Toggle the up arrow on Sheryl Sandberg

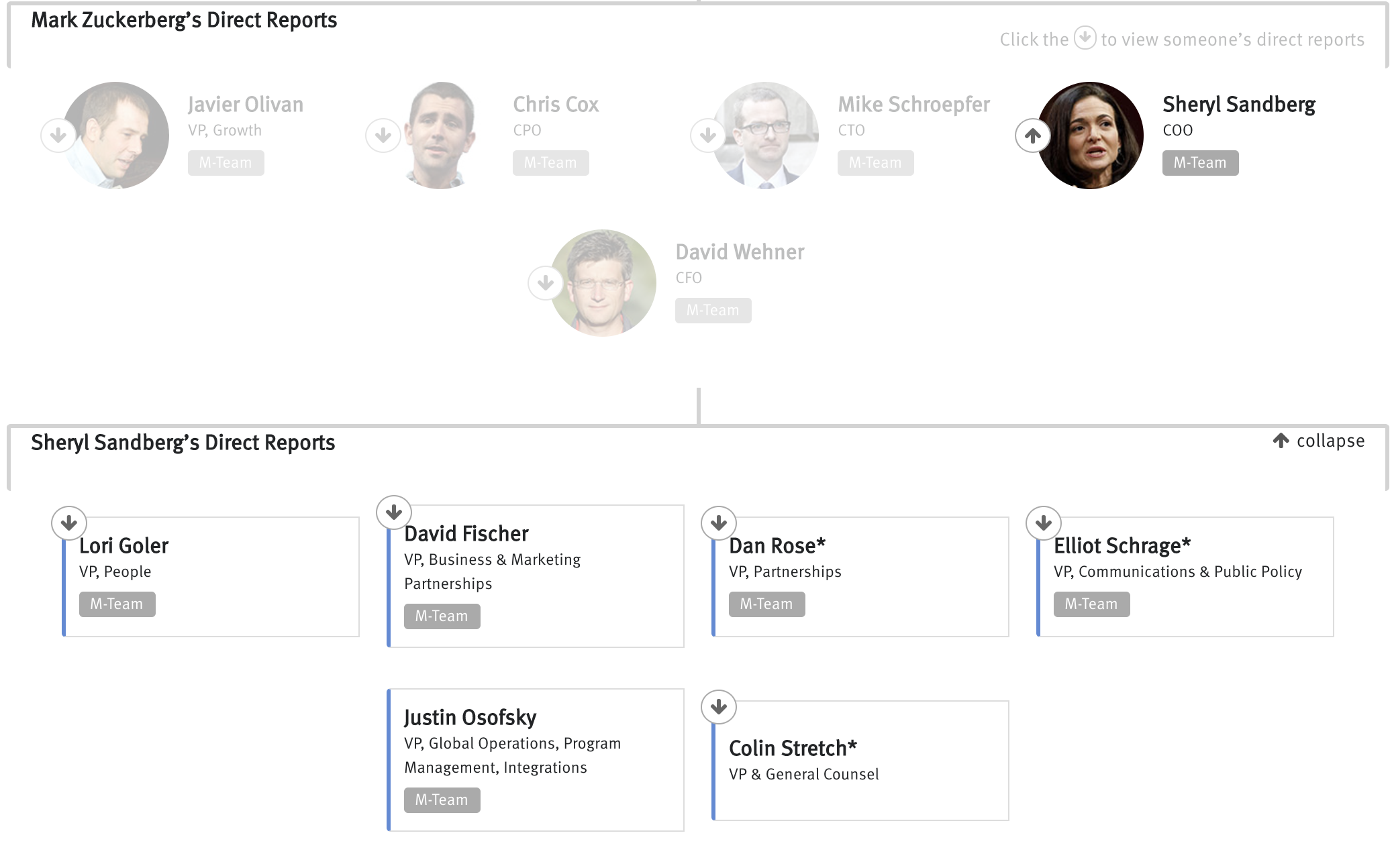point(1034,135)
